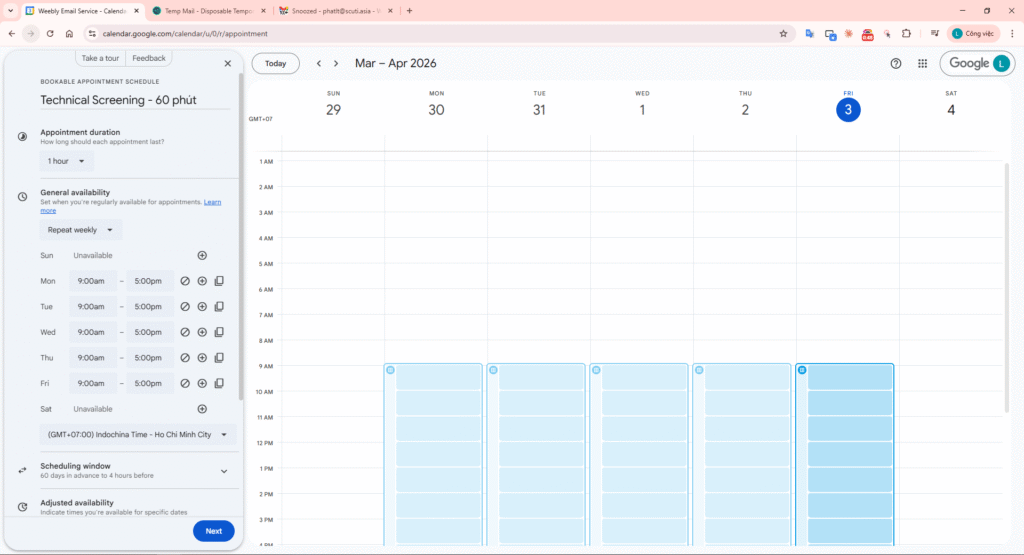Add availability period for Saturday
Image resolution: width=1024 pixels, height=555 pixels.
[x=202, y=409]
